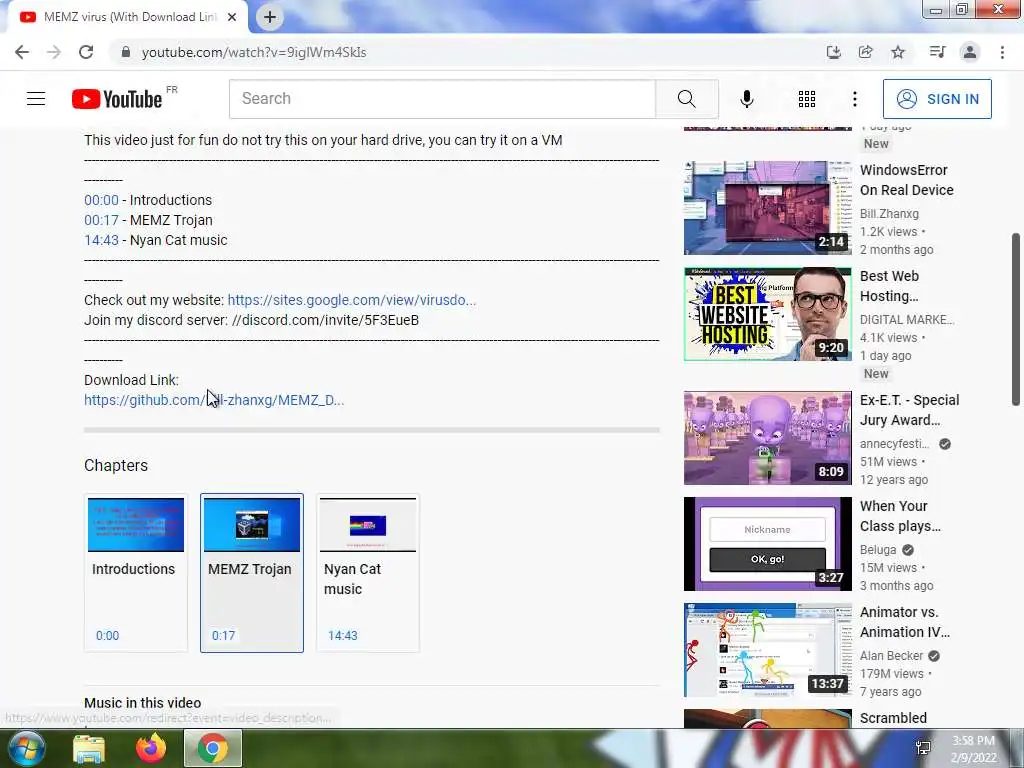This screenshot has height=768, width=1024.
Task: Jump to timestamp 00:17 in the description
Action: (x=101, y=220)
